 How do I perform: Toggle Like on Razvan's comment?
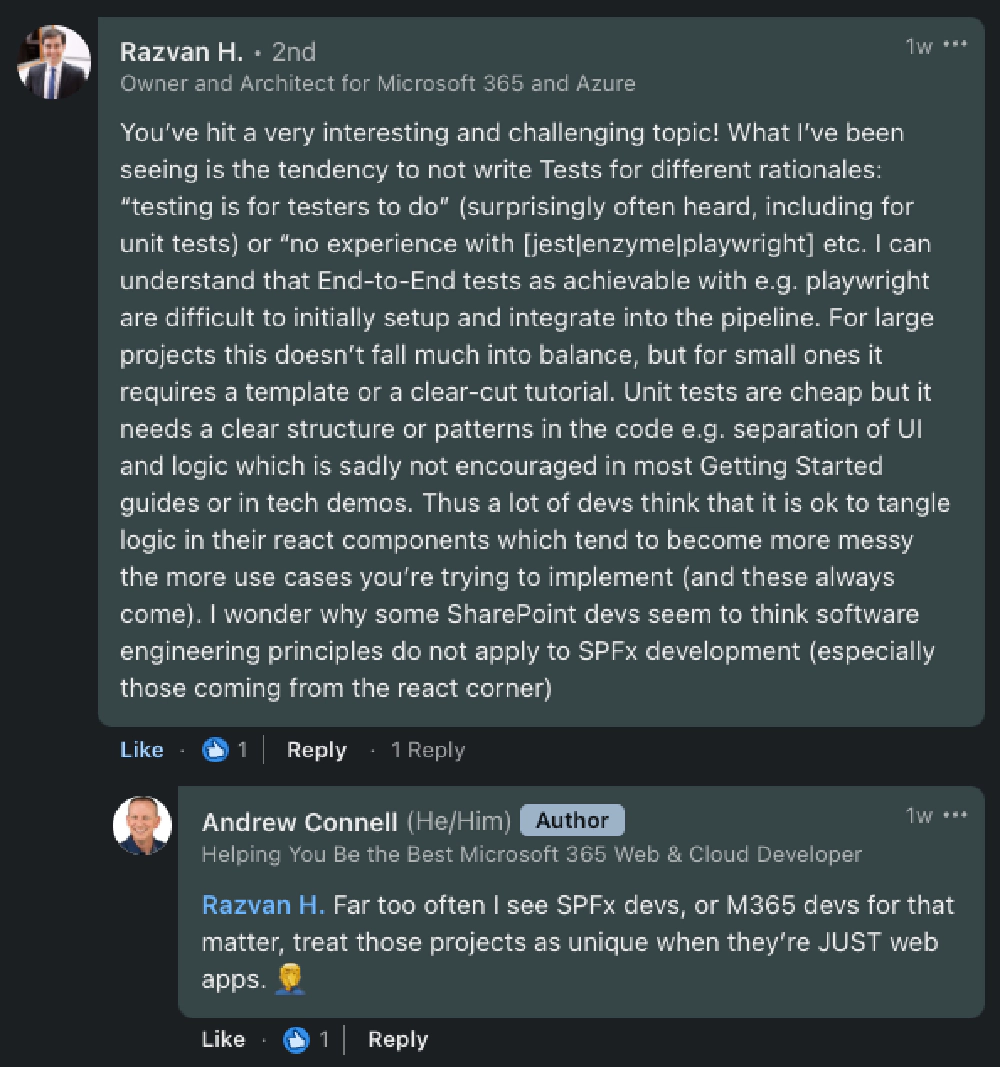click(141, 749)
